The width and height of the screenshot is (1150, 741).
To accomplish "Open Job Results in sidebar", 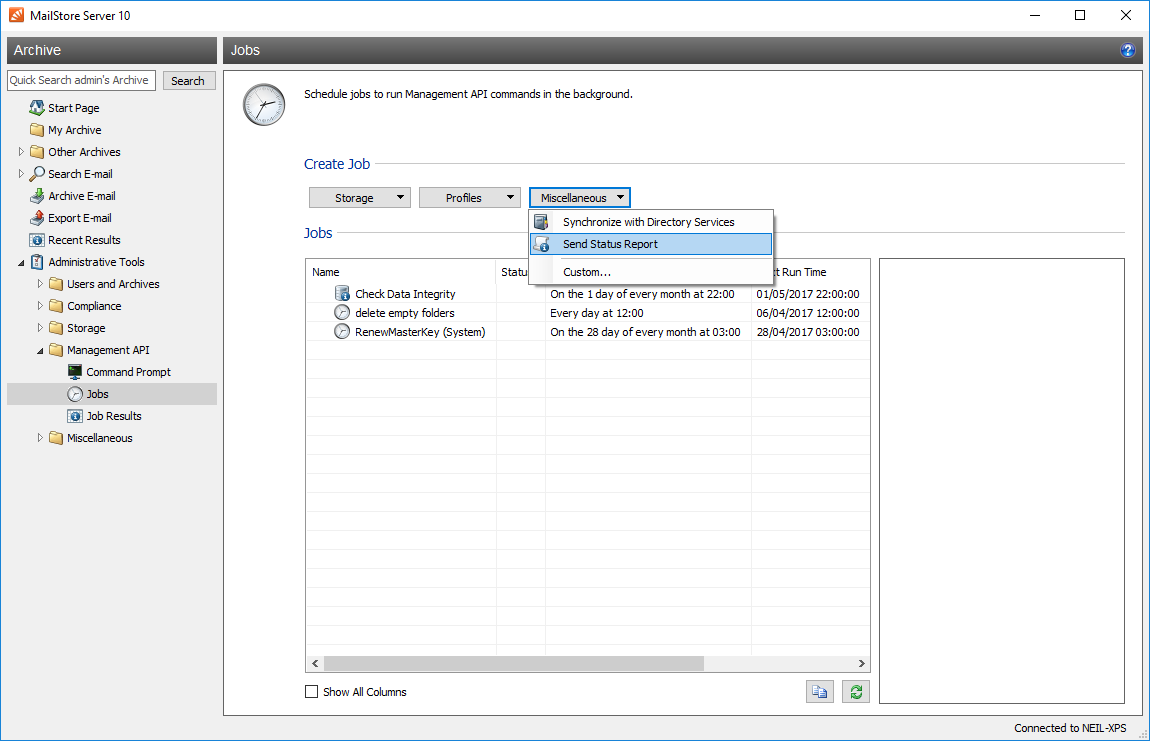I will 114,416.
